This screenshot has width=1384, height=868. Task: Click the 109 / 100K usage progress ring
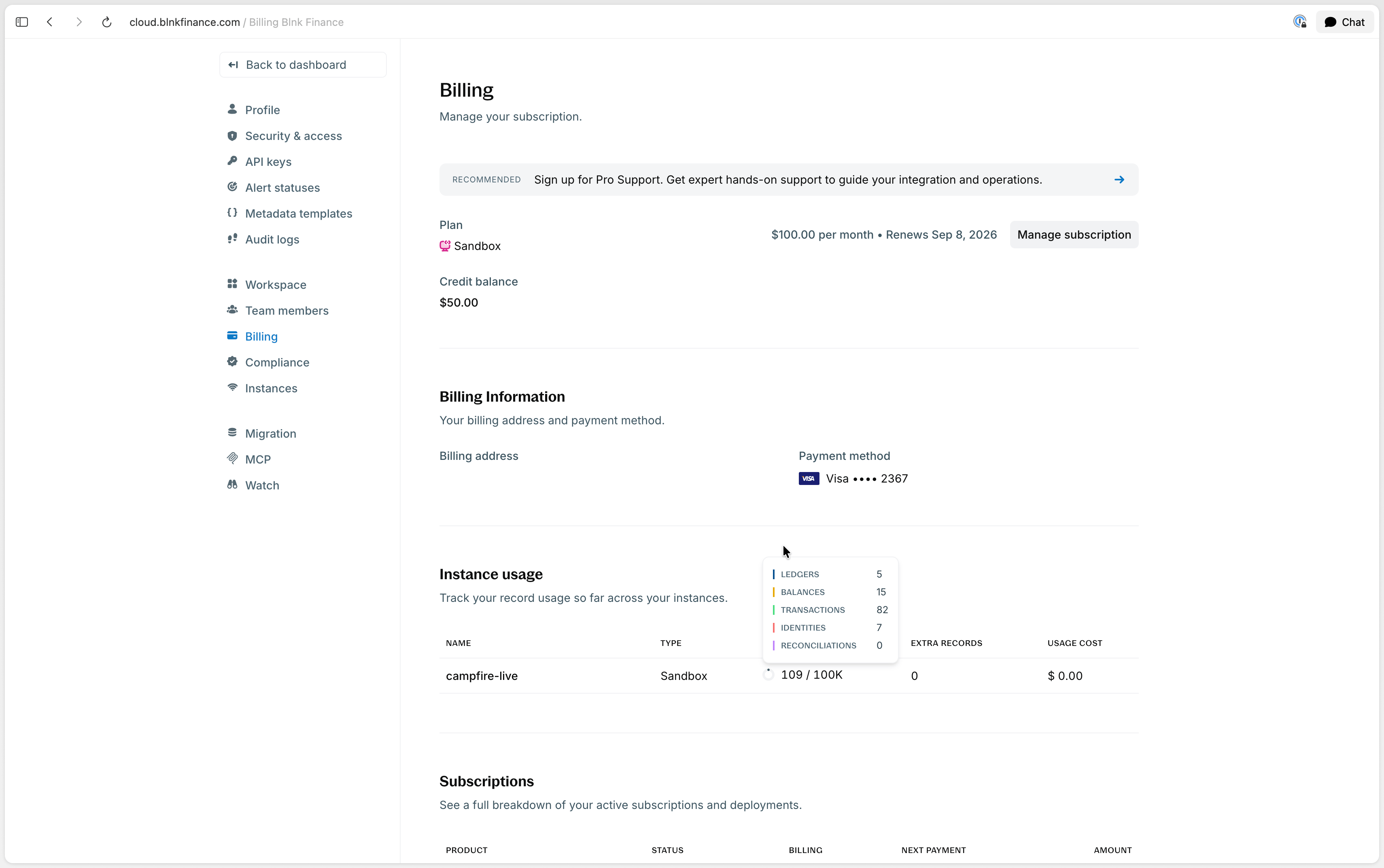coord(768,675)
